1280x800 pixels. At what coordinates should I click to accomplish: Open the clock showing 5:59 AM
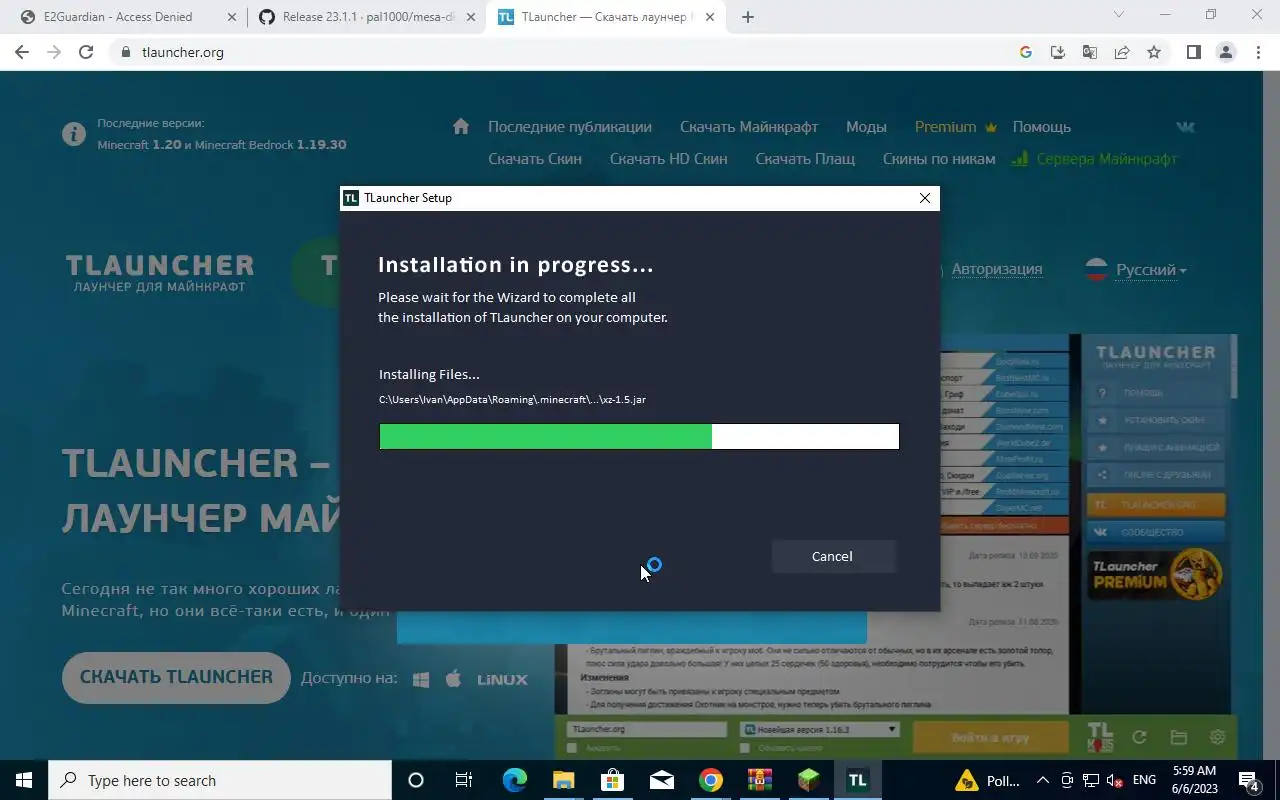point(1196,780)
